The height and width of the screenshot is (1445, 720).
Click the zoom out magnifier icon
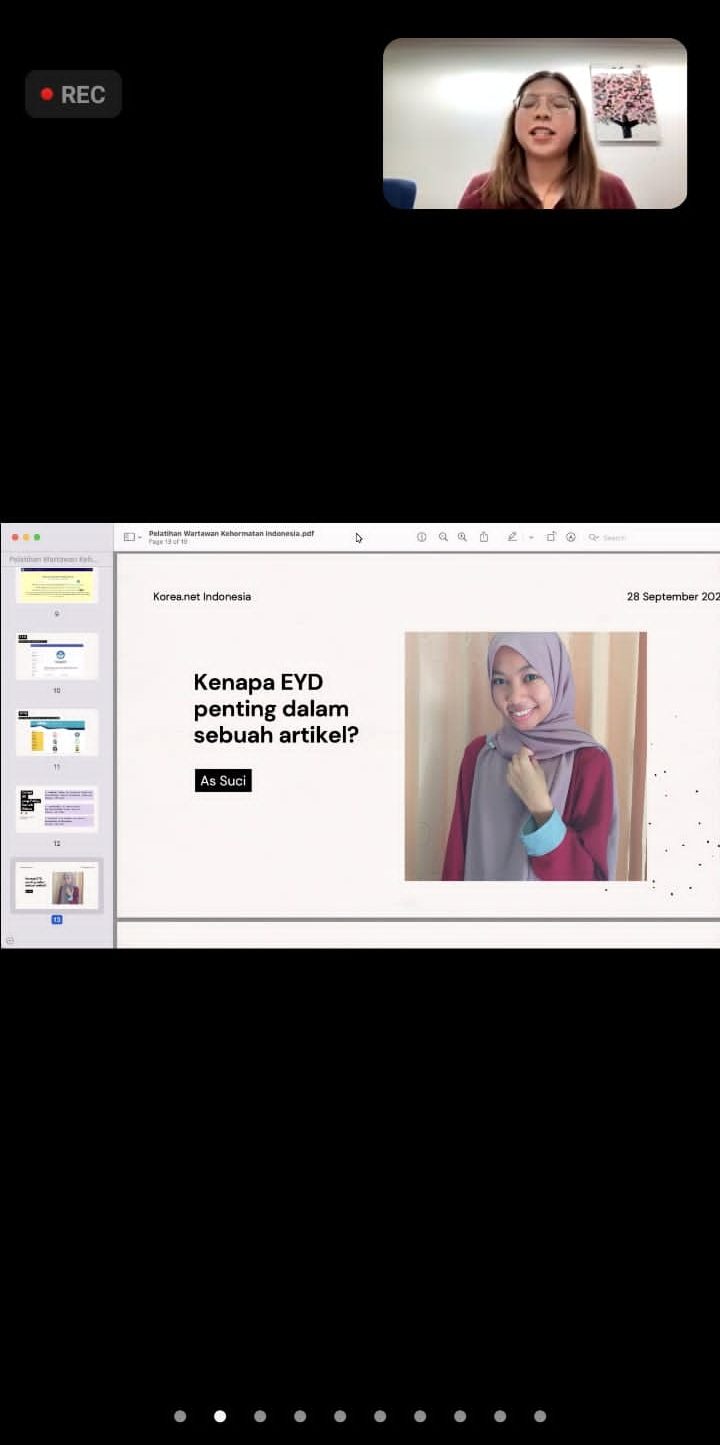pos(443,537)
